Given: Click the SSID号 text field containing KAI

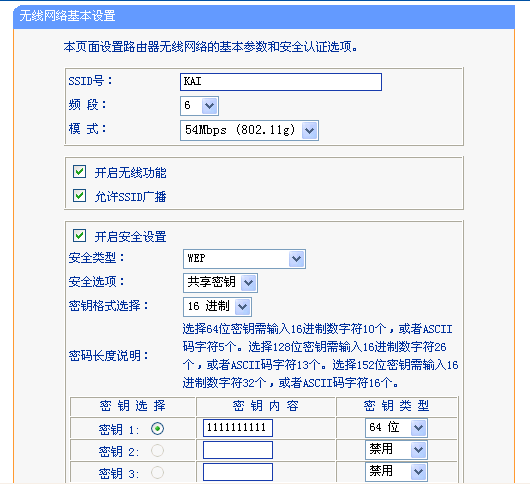Looking at the screenshot, I should click(x=281, y=82).
